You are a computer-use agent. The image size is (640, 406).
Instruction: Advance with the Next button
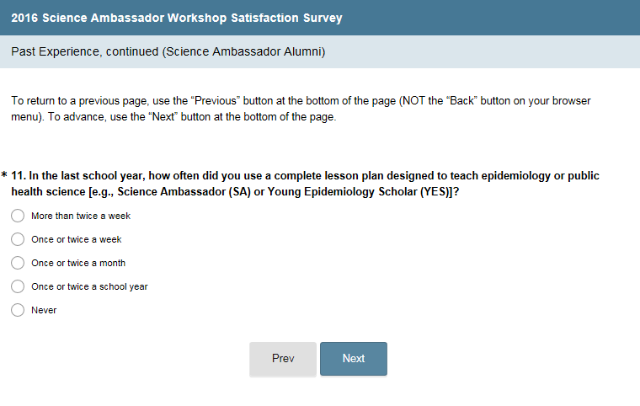tap(353, 359)
